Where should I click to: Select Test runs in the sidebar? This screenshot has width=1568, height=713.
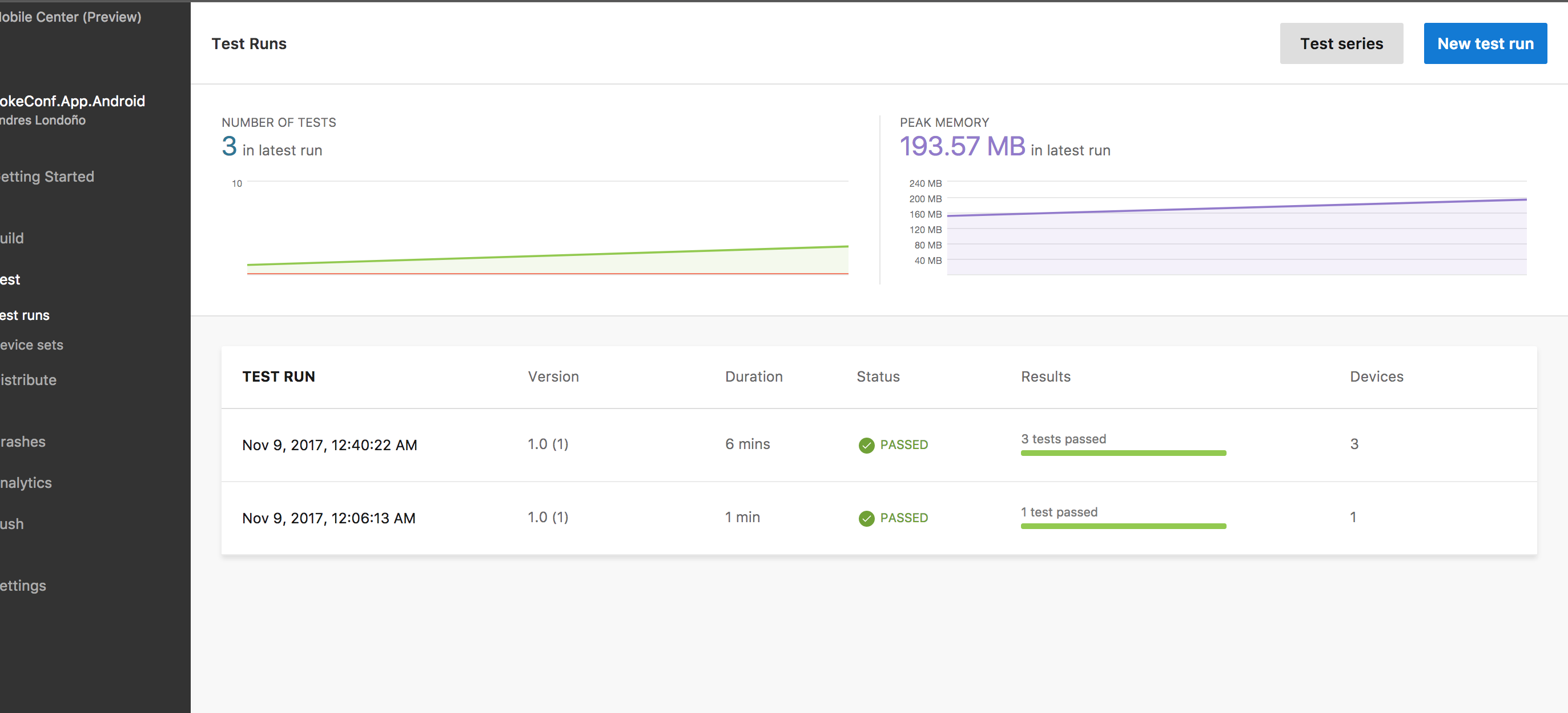[25, 315]
